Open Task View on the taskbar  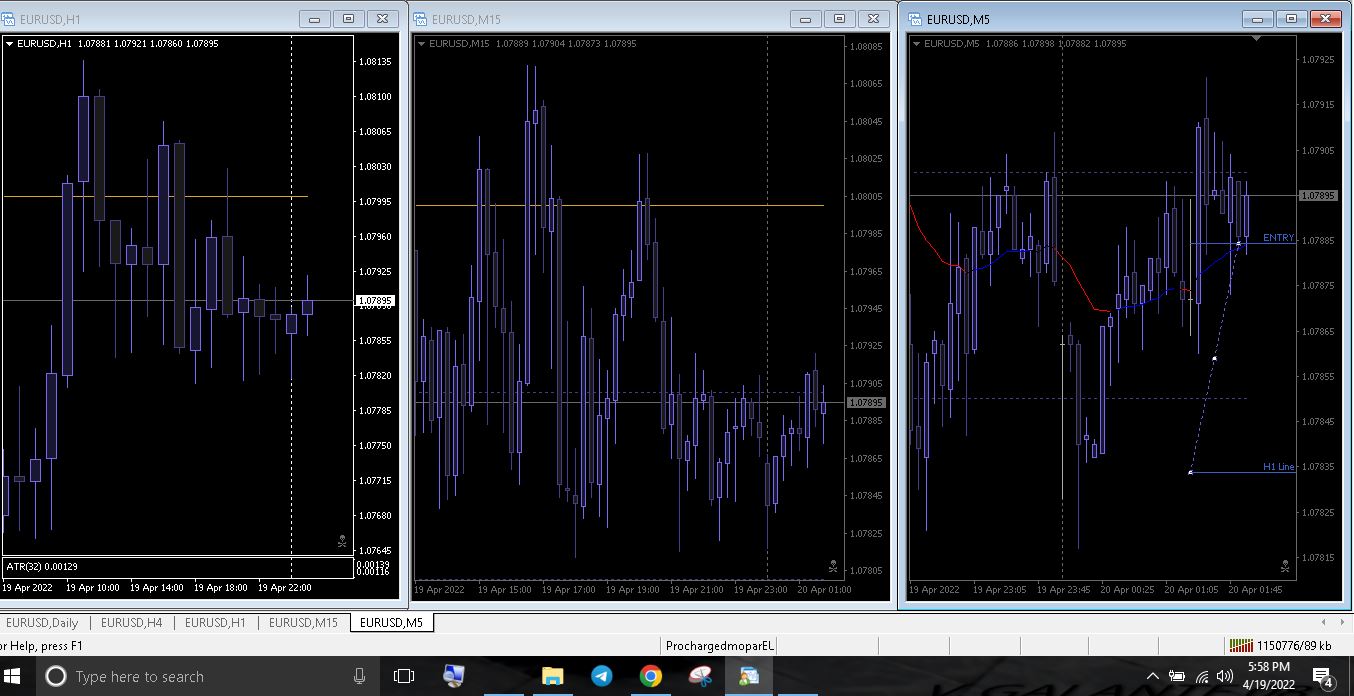pos(404,676)
